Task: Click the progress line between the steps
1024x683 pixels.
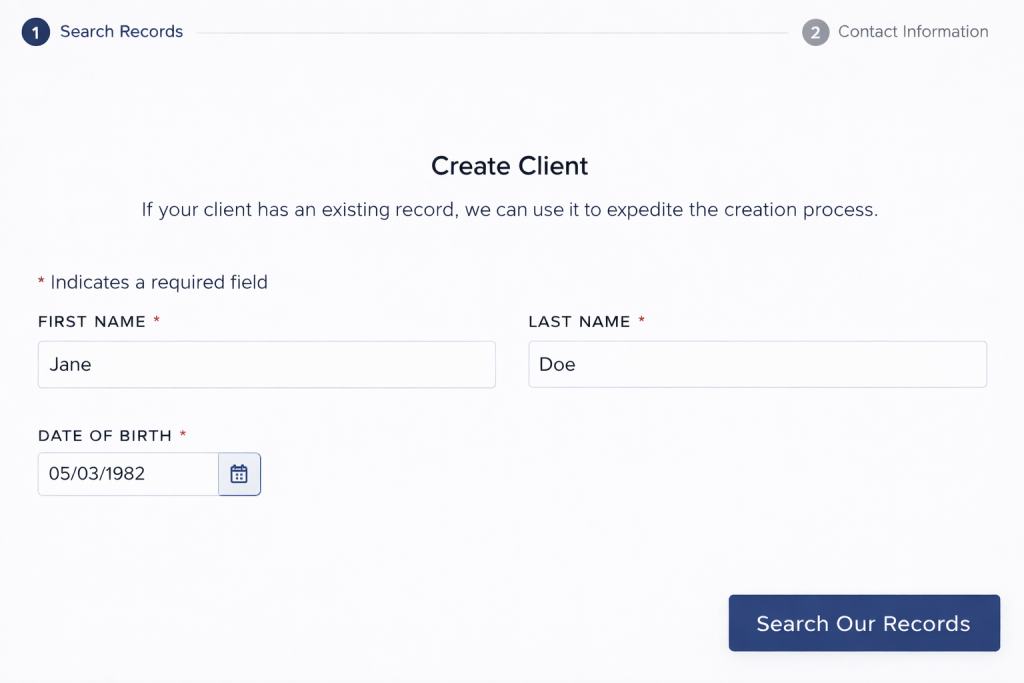Action: [492, 33]
